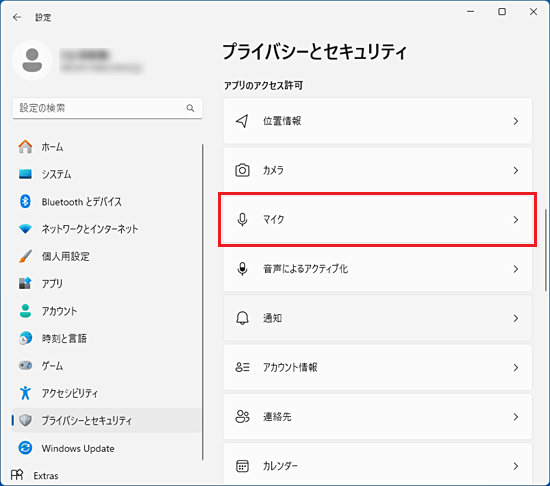Maximize the 設定 window

tap(502, 12)
